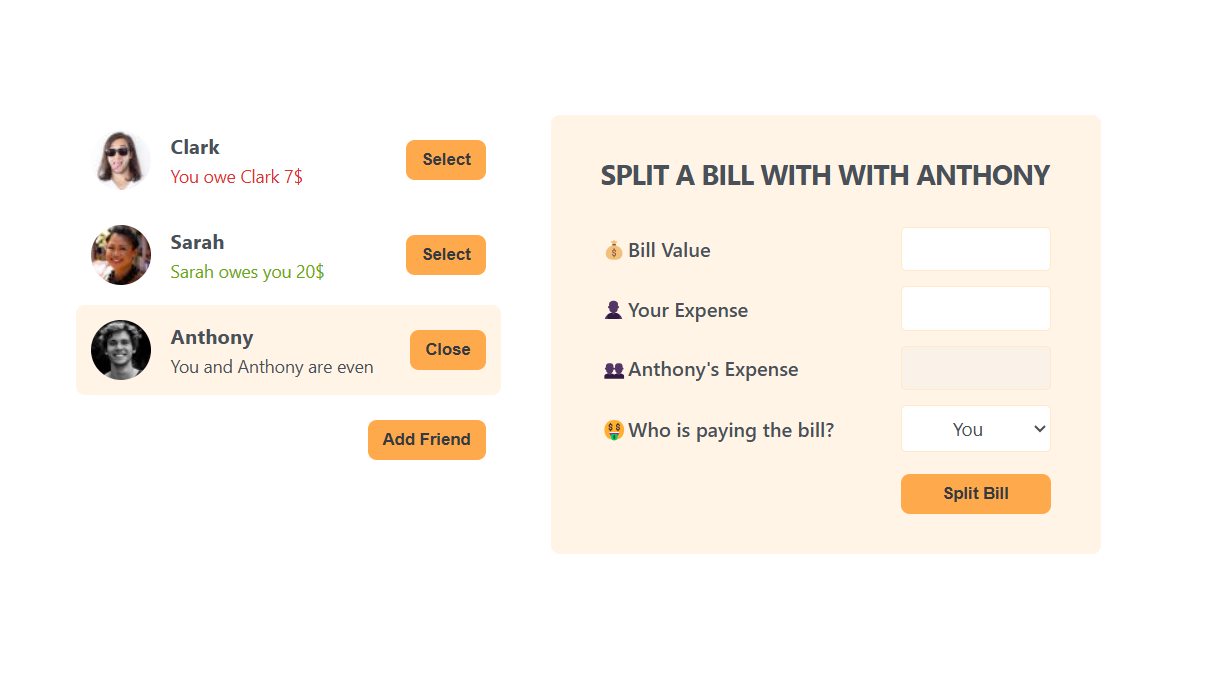
Task: Open the 'Who is paying the bill' dropdown
Action: (975, 429)
